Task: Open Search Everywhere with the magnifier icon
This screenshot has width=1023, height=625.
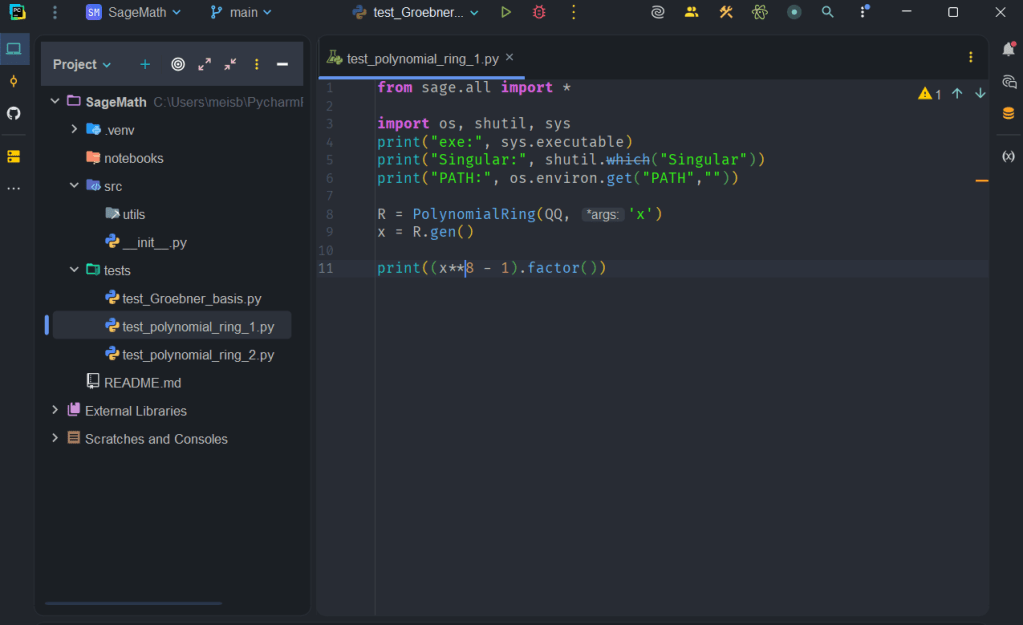Action: pyautogui.click(x=826, y=12)
